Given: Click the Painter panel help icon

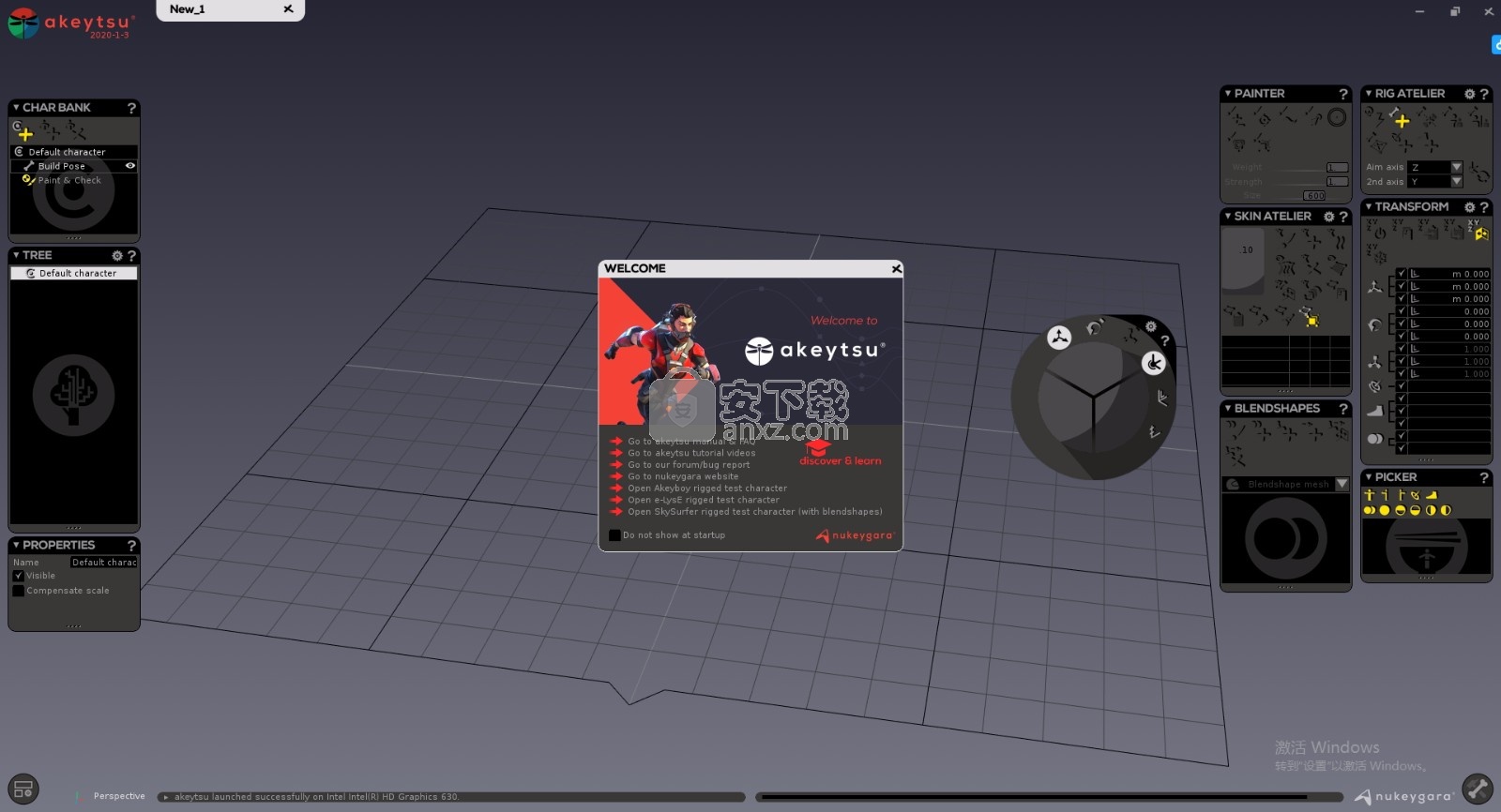Looking at the screenshot, I should (x=1342, y=94).
